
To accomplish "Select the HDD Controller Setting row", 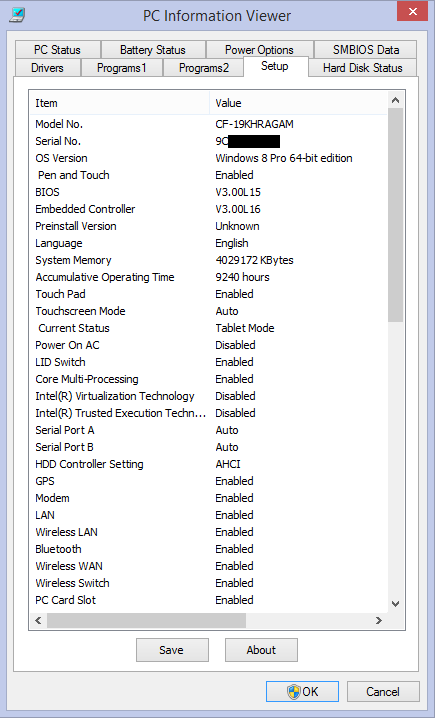I will [208, 464].
